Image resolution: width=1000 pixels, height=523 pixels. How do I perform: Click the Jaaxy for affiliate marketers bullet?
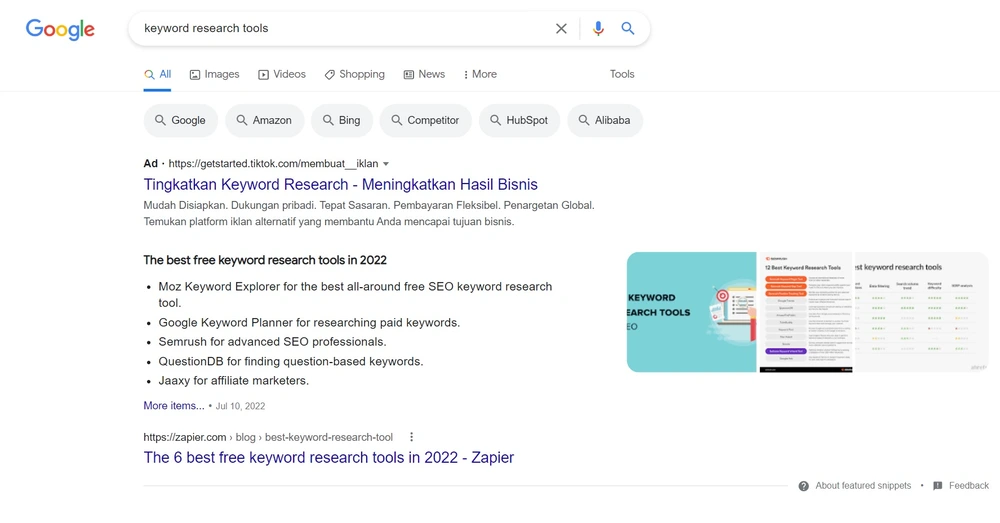[233, 381]
